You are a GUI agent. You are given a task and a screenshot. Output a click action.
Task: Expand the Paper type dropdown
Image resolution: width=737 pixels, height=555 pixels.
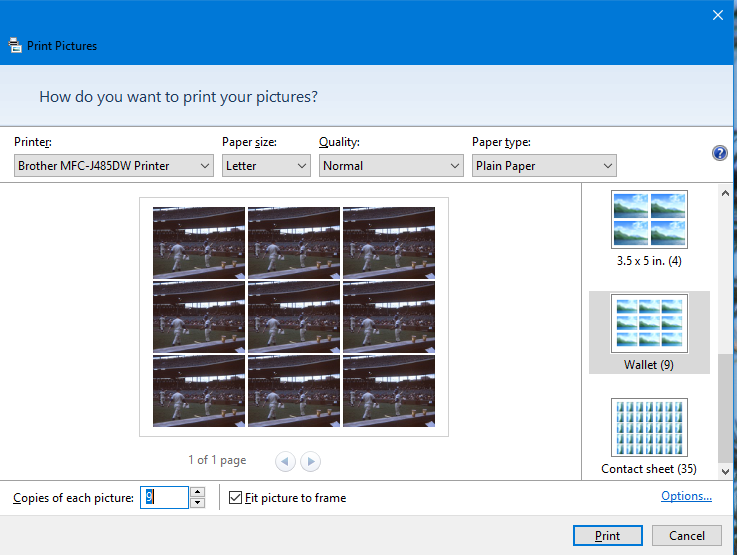point(544,166)
